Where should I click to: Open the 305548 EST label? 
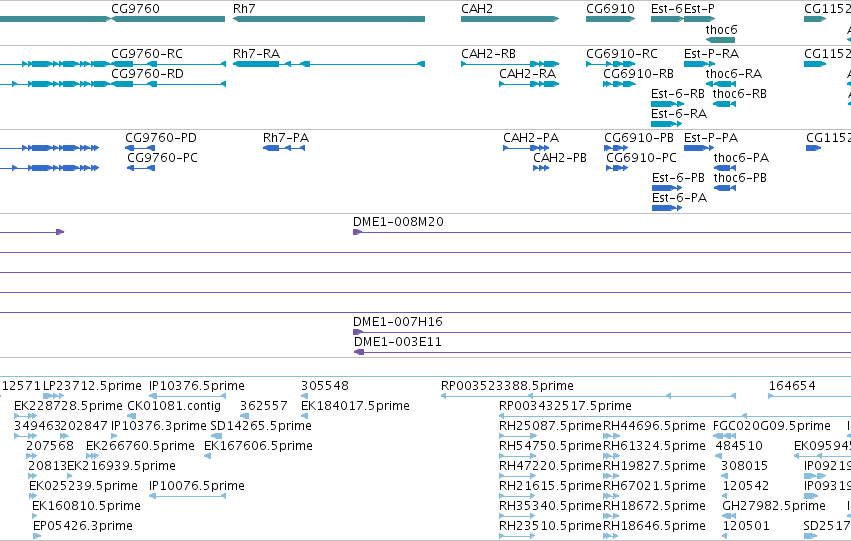[x=325, y=386]
